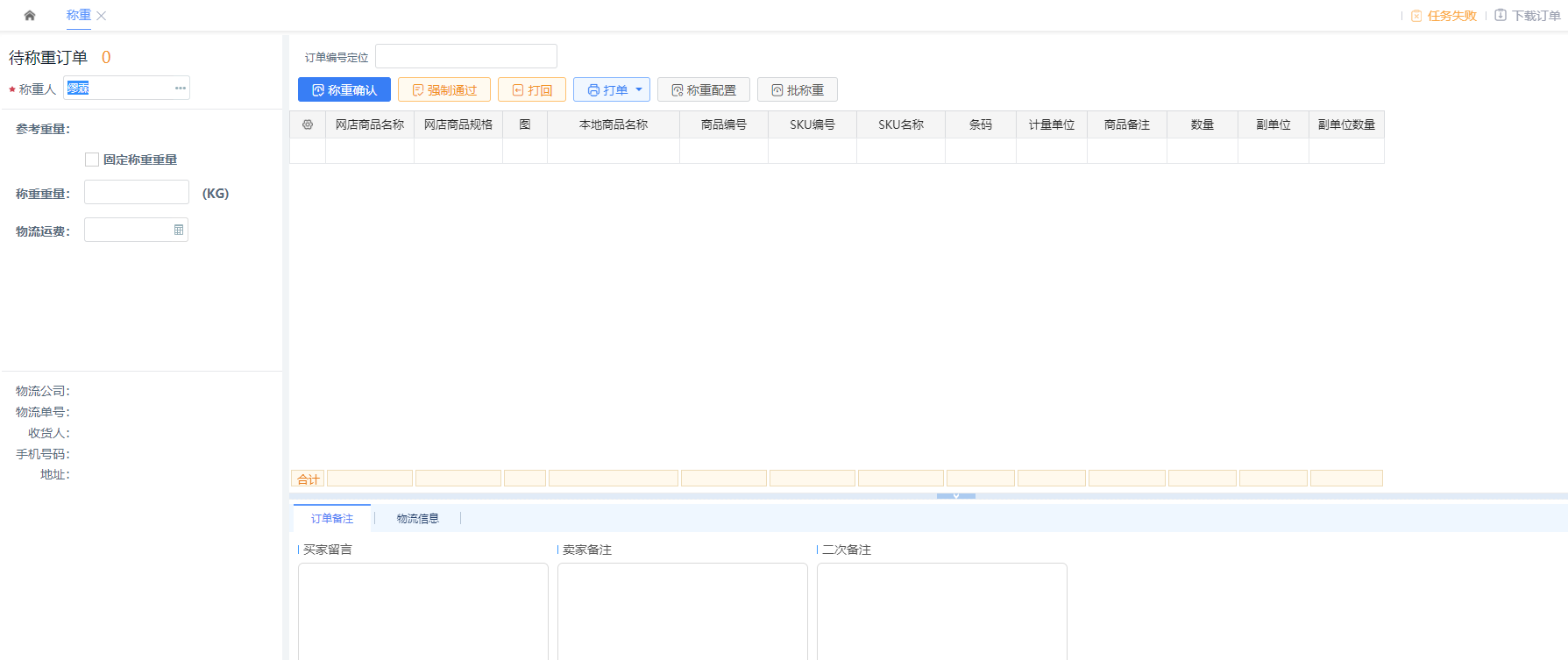Click the 下载订单 download icon
The image size is (1568, 660).
(x=1501, y=15)
